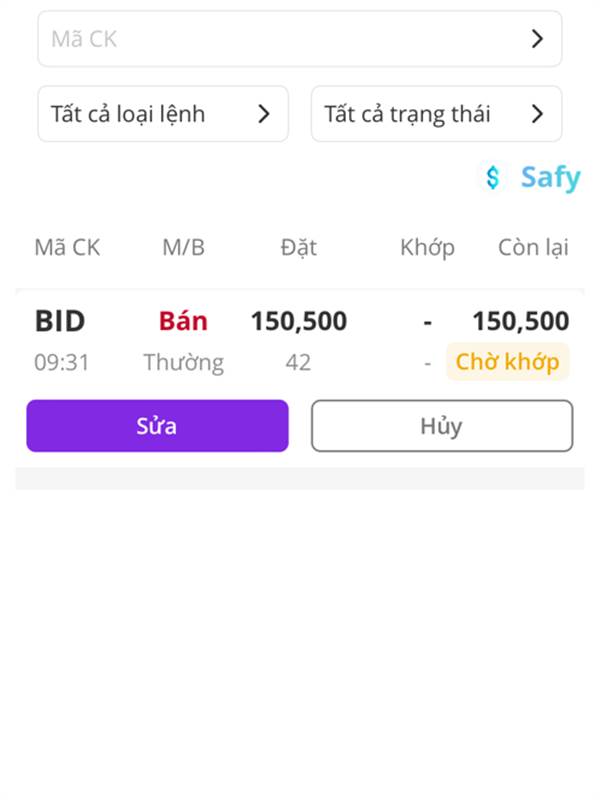Expand the Tất cả trạng thái filter

tap(436, 114)
